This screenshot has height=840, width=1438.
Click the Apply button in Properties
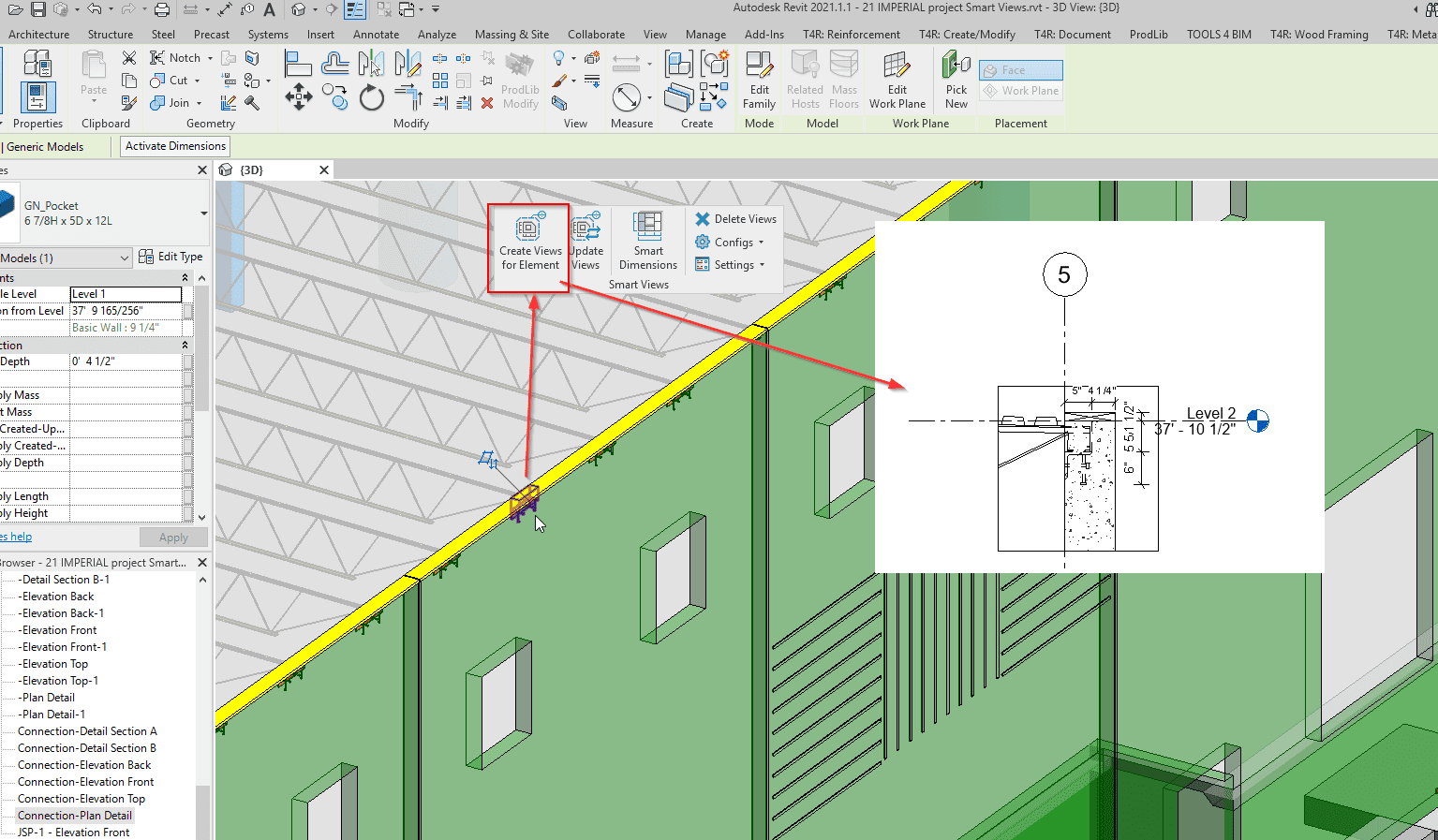[173, 538]
